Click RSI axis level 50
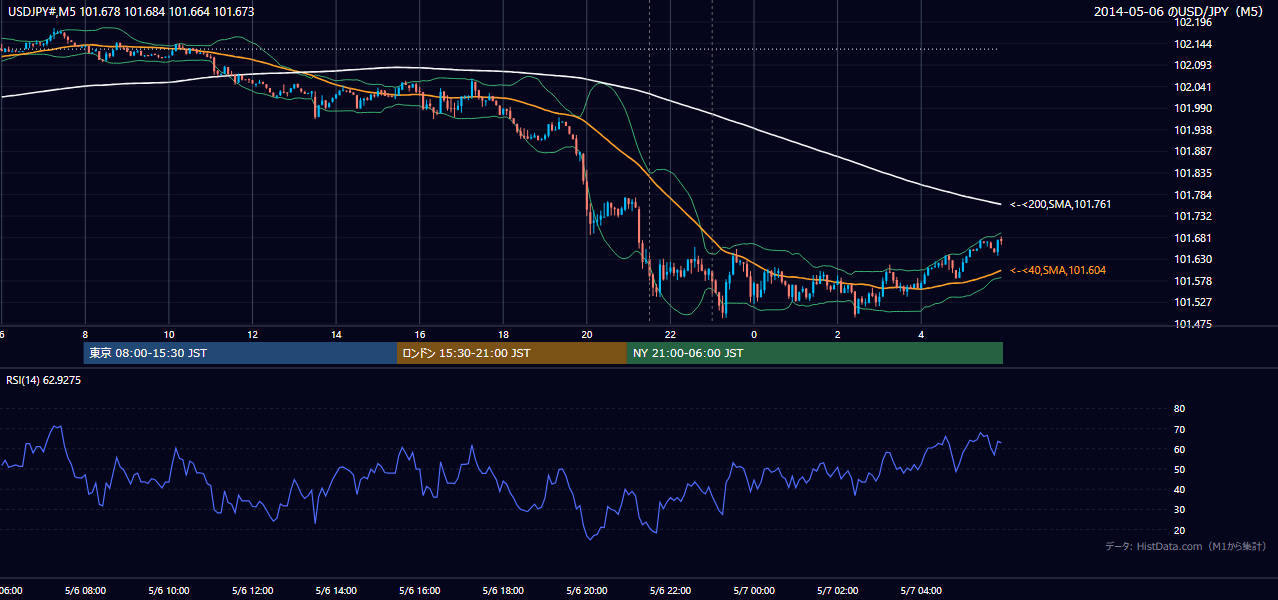 coord(1179,469)
